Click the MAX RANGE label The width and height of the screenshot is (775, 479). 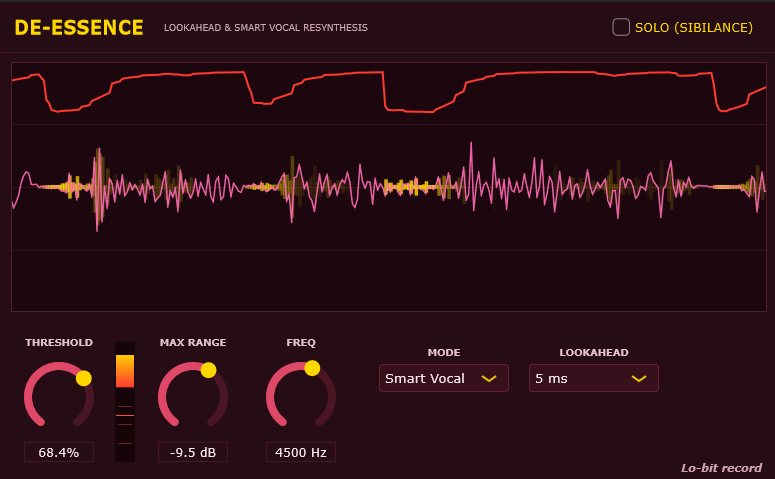coord(193,343)
